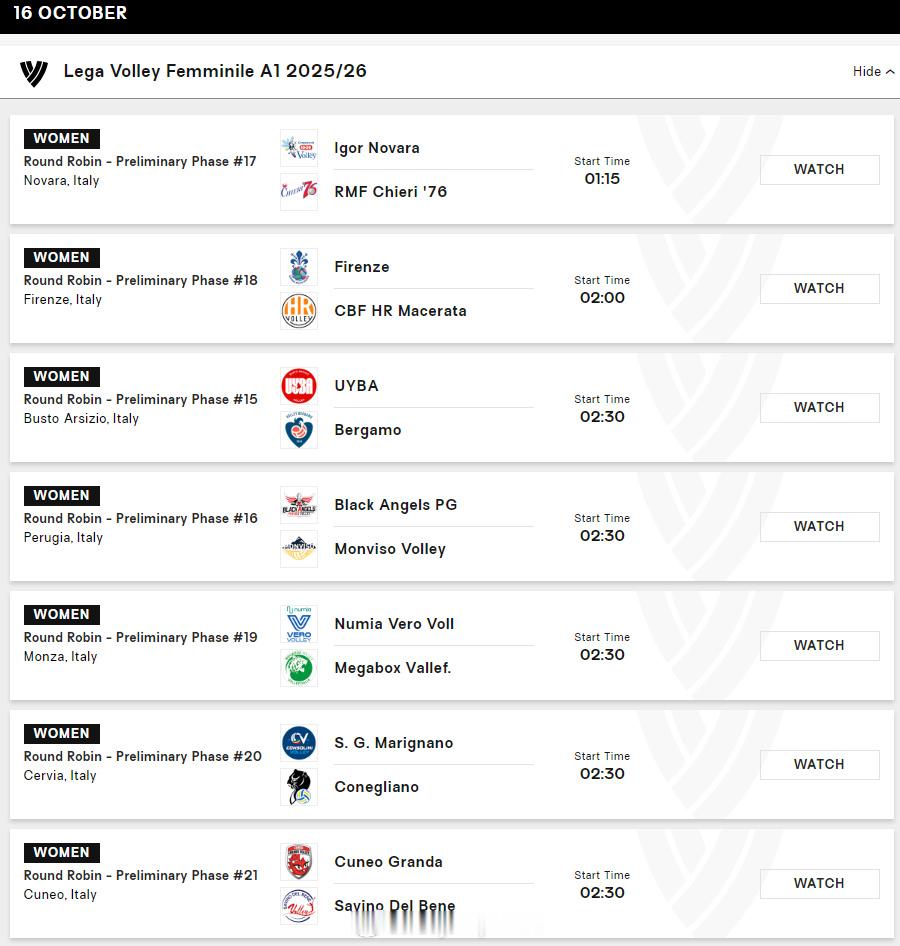Open WATCH for UYBA vs Bergamo
The image size is (900, 946).
(x=819, y=408)
